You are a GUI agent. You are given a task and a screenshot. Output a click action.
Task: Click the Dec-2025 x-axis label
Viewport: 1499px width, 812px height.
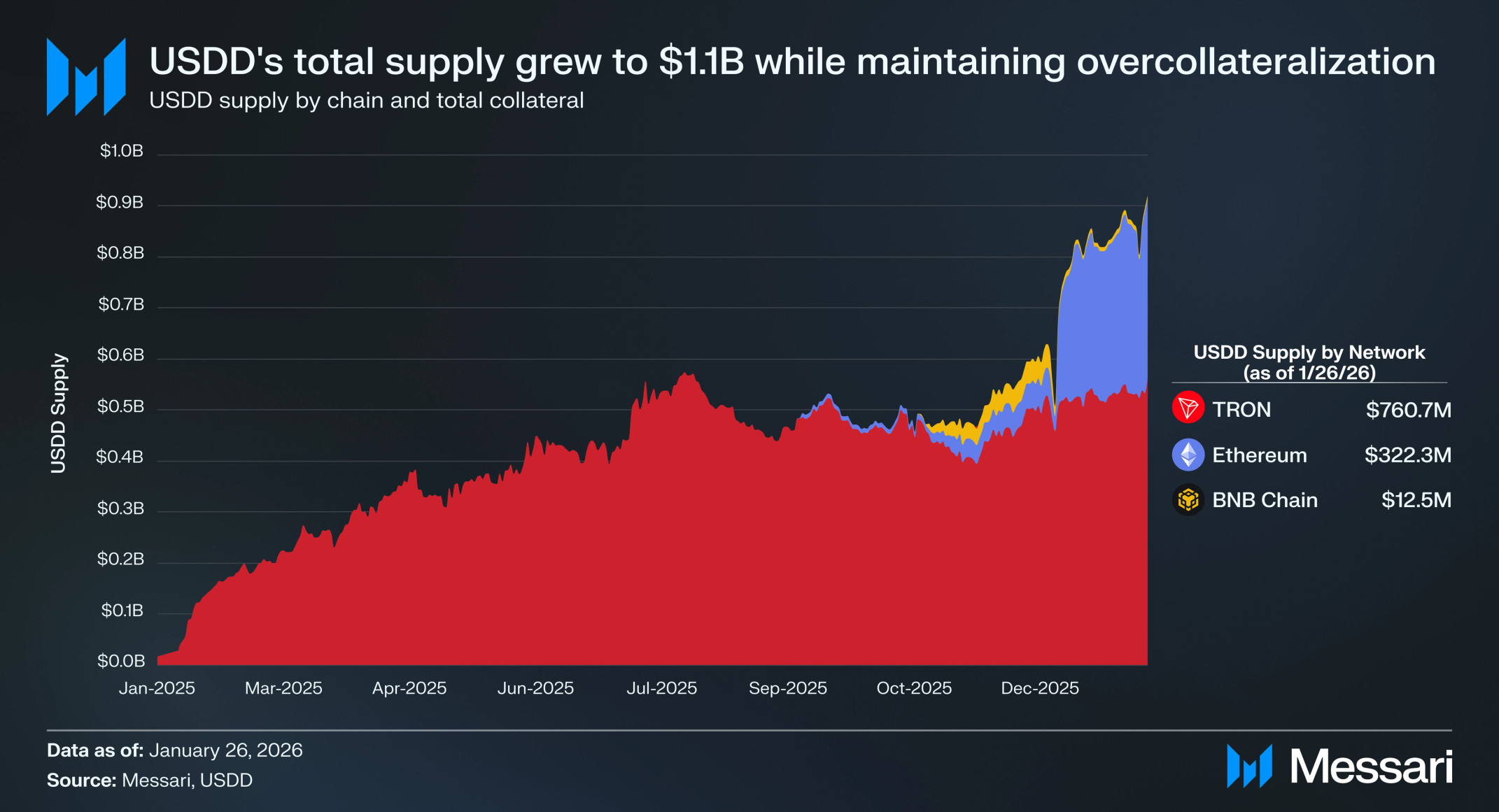point(1039,688)
